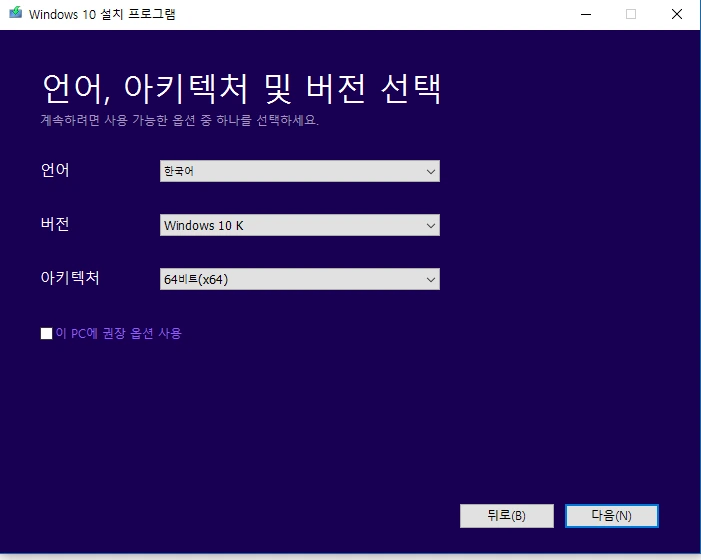The image size is (701, 560).
Task: Open the 언어 (language) dropdown showing 한국어
Action: point(300,171)
